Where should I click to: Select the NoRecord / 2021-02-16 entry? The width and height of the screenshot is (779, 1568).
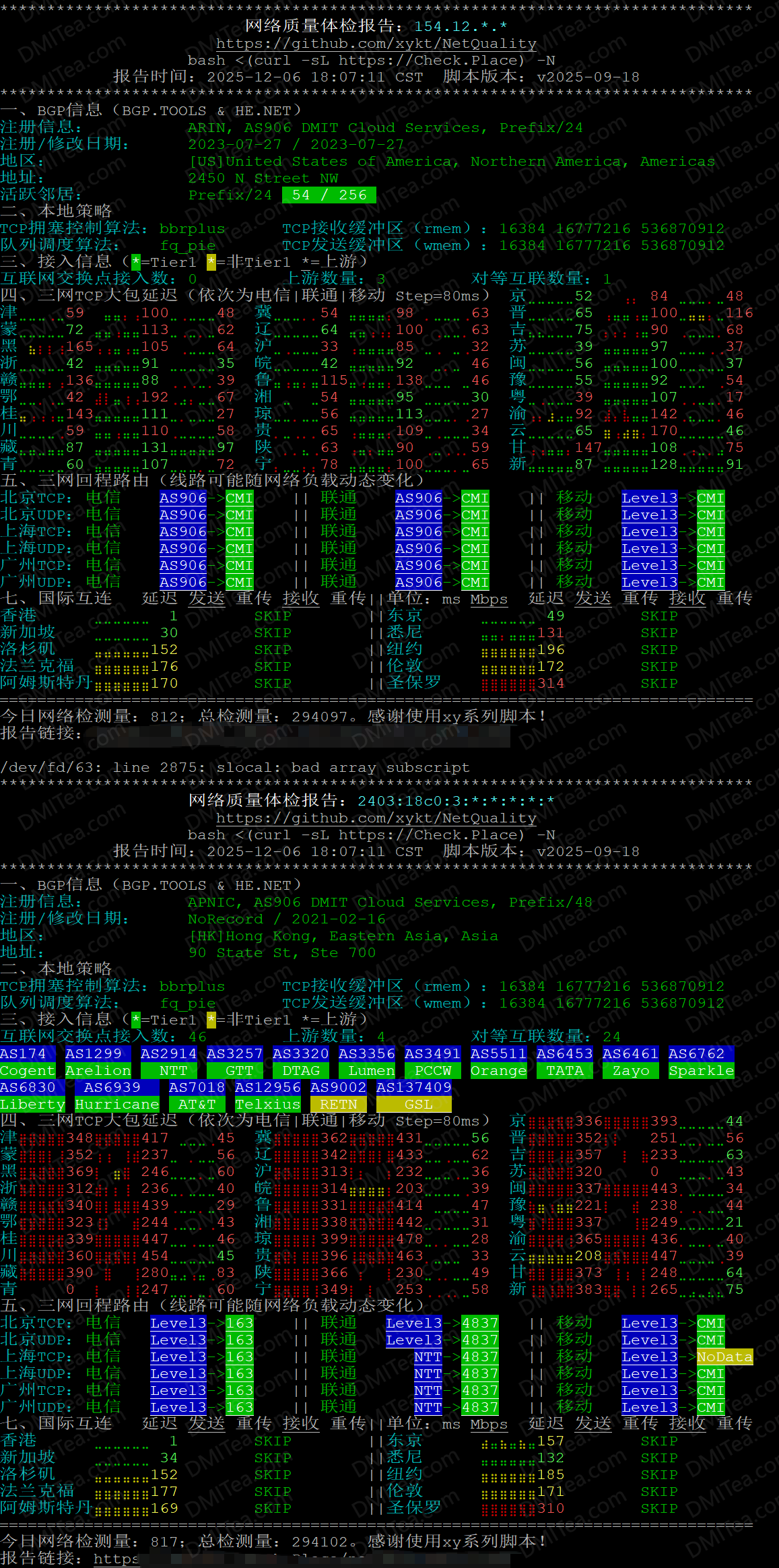(286, 919)
